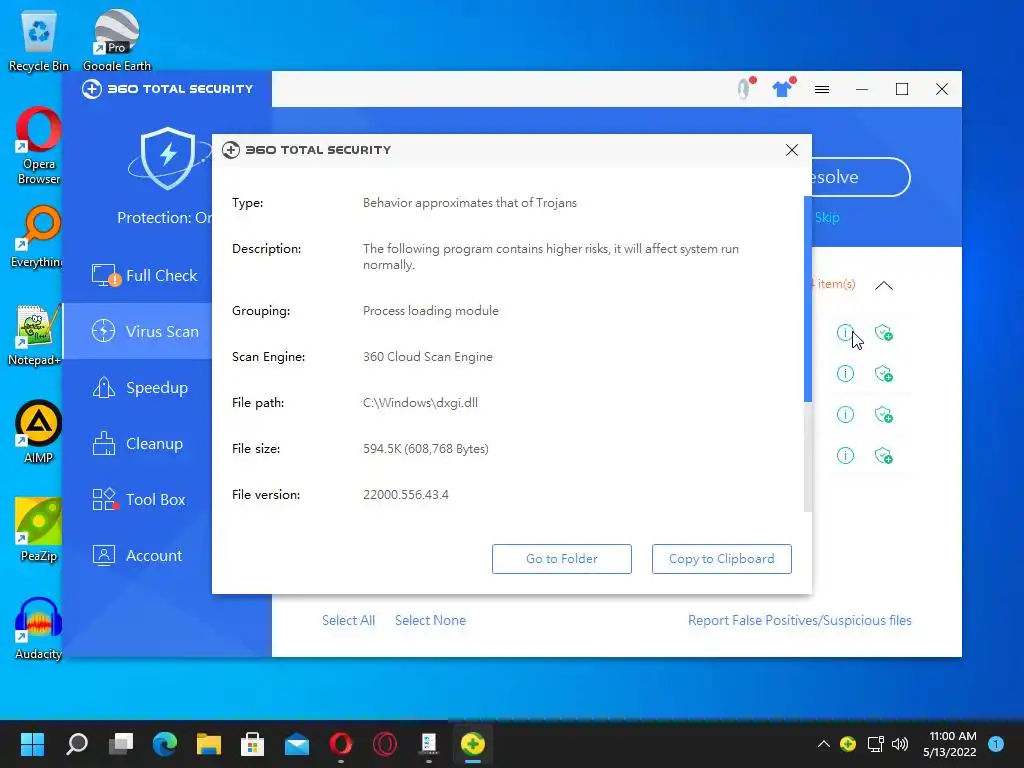This screenshot has width=1024, height=768.
Task: Click the details dialog scrollbar thumb
Action: point(808,299)
